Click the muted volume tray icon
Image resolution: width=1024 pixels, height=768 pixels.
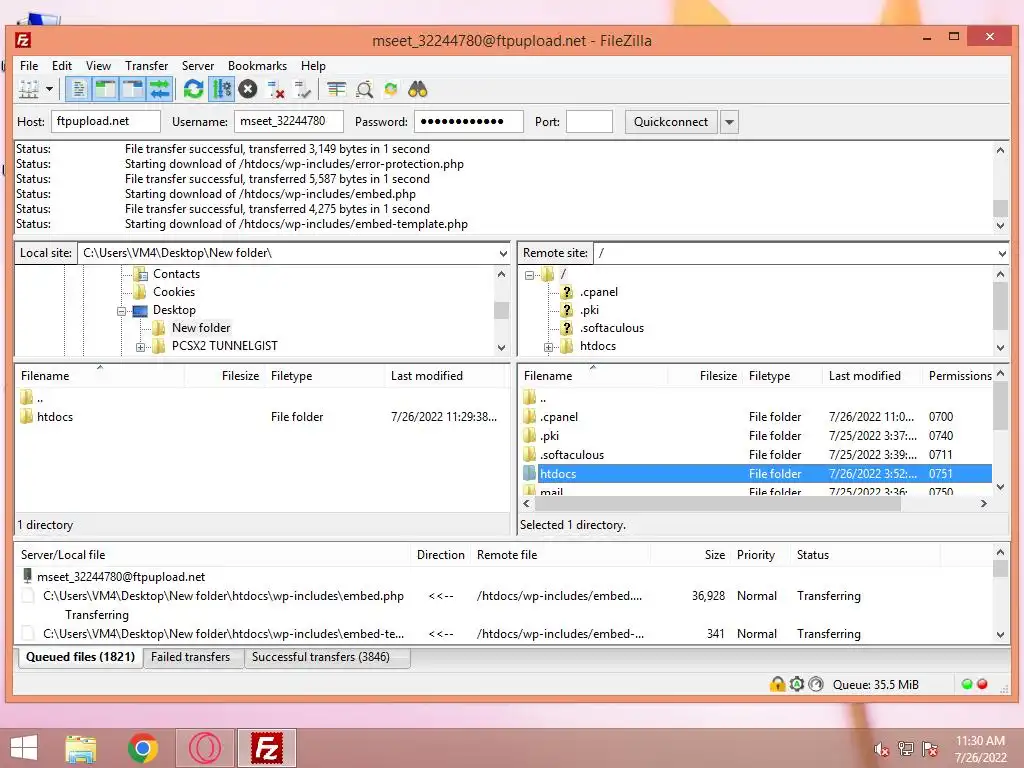[x=882, y=749]
